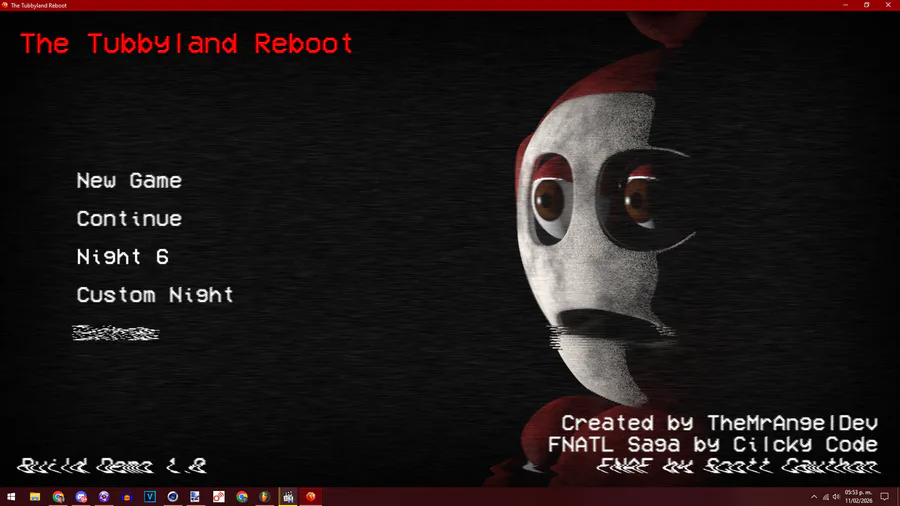Open the Windows notification center icon
This screenshot has height=506, width=900.
pyautogui.click(x=885, y=497)
